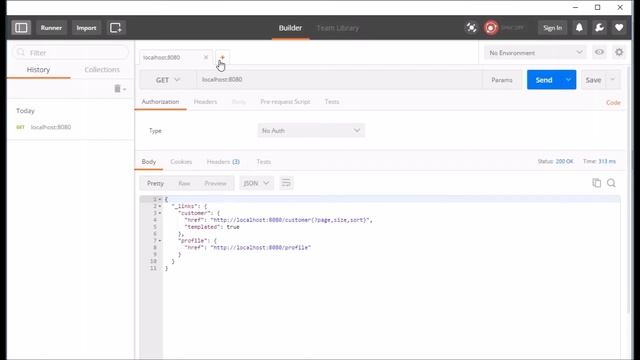Select the History sidebar tab
640x360 pixels.
[38, 70]
